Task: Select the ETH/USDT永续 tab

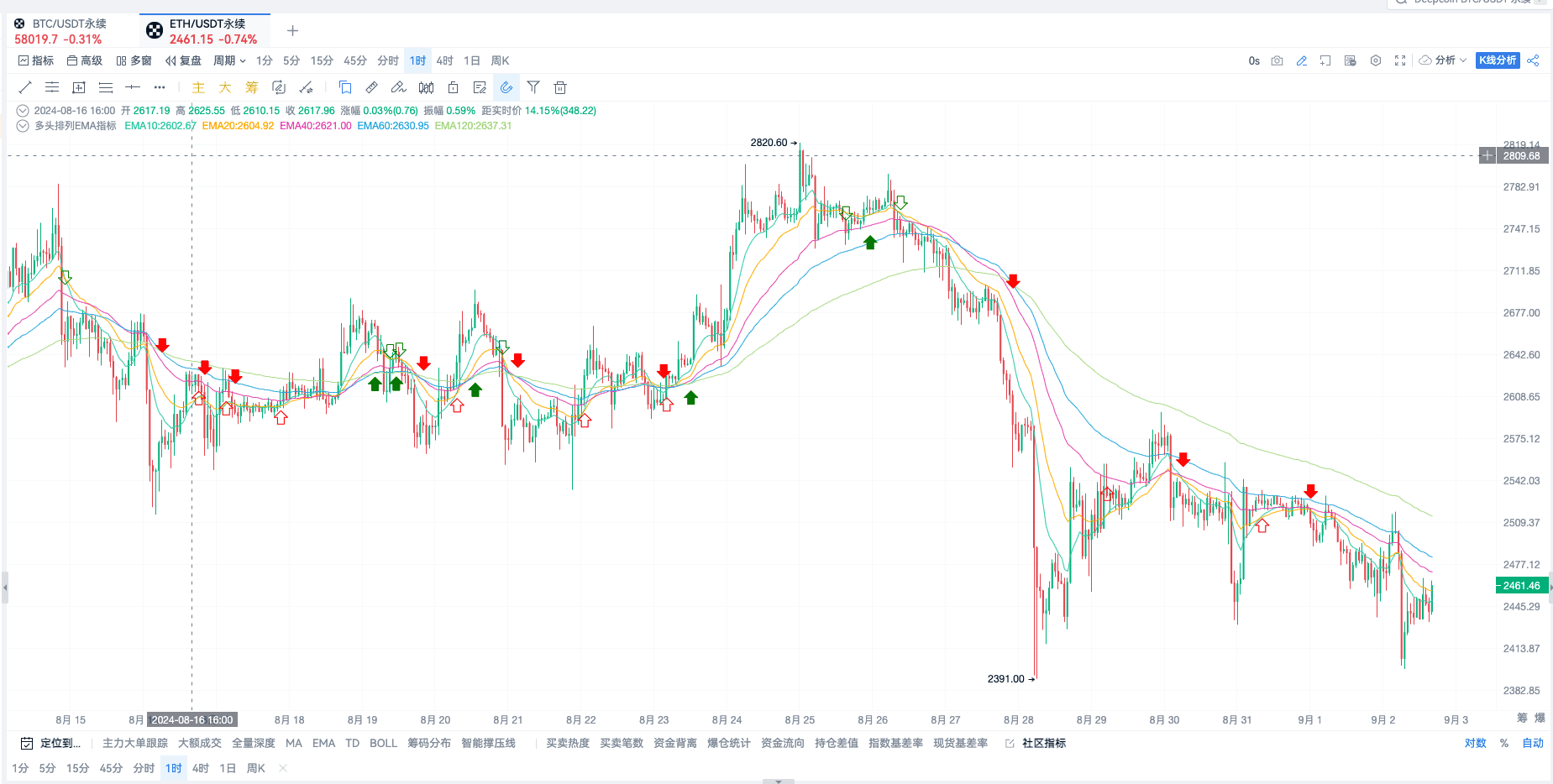Action: coord(204,31)
